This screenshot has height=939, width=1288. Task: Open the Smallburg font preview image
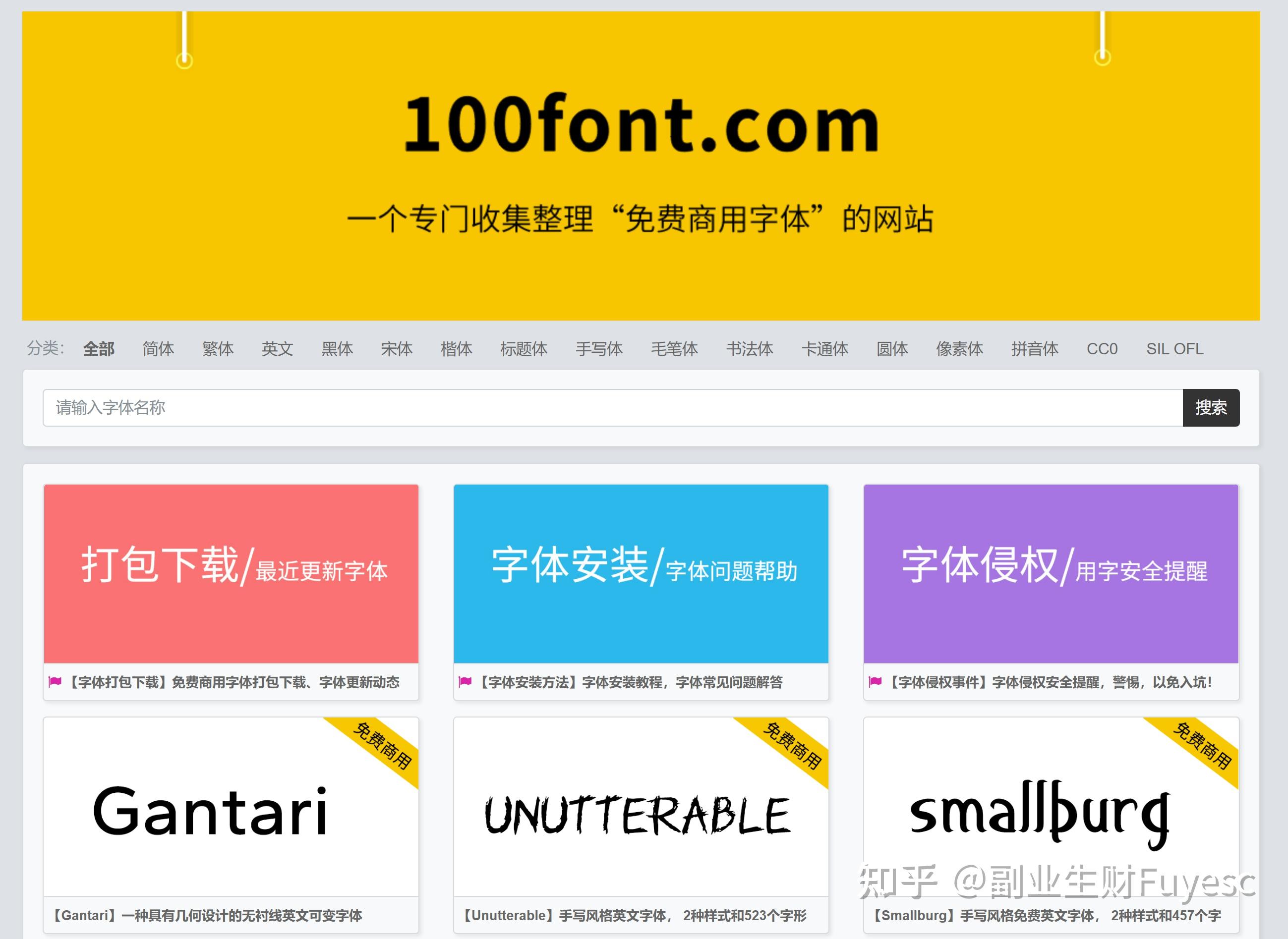click(1051, 807)
